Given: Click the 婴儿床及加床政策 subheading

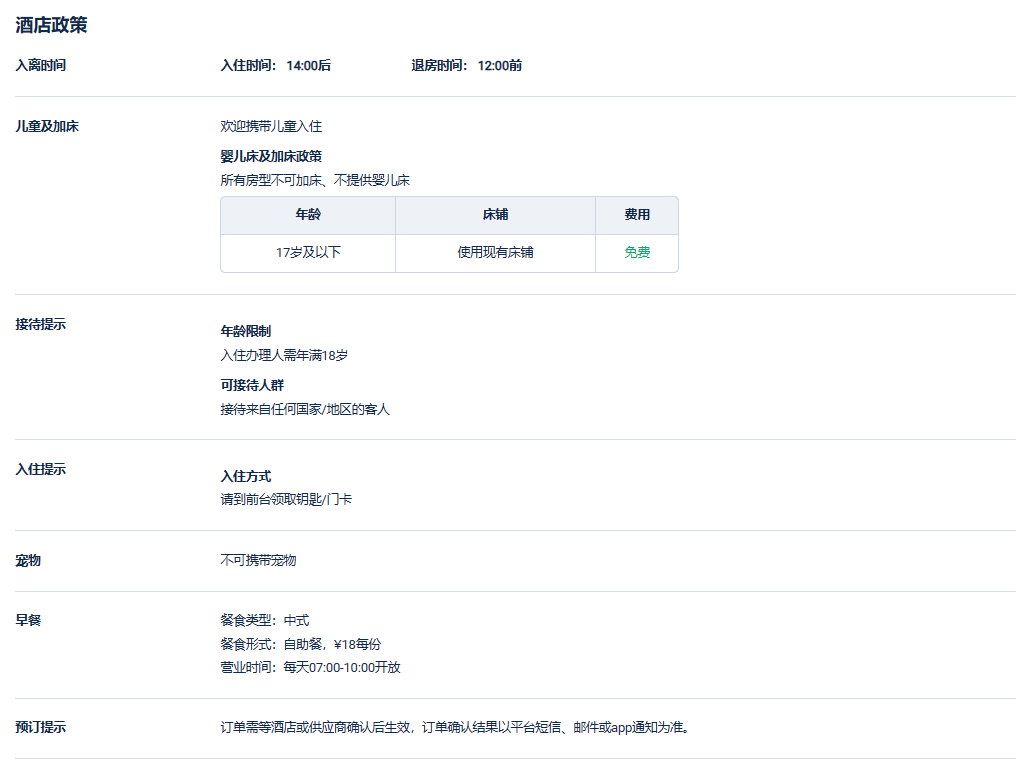Looking at the screenshot, I should tap(271, 156).
